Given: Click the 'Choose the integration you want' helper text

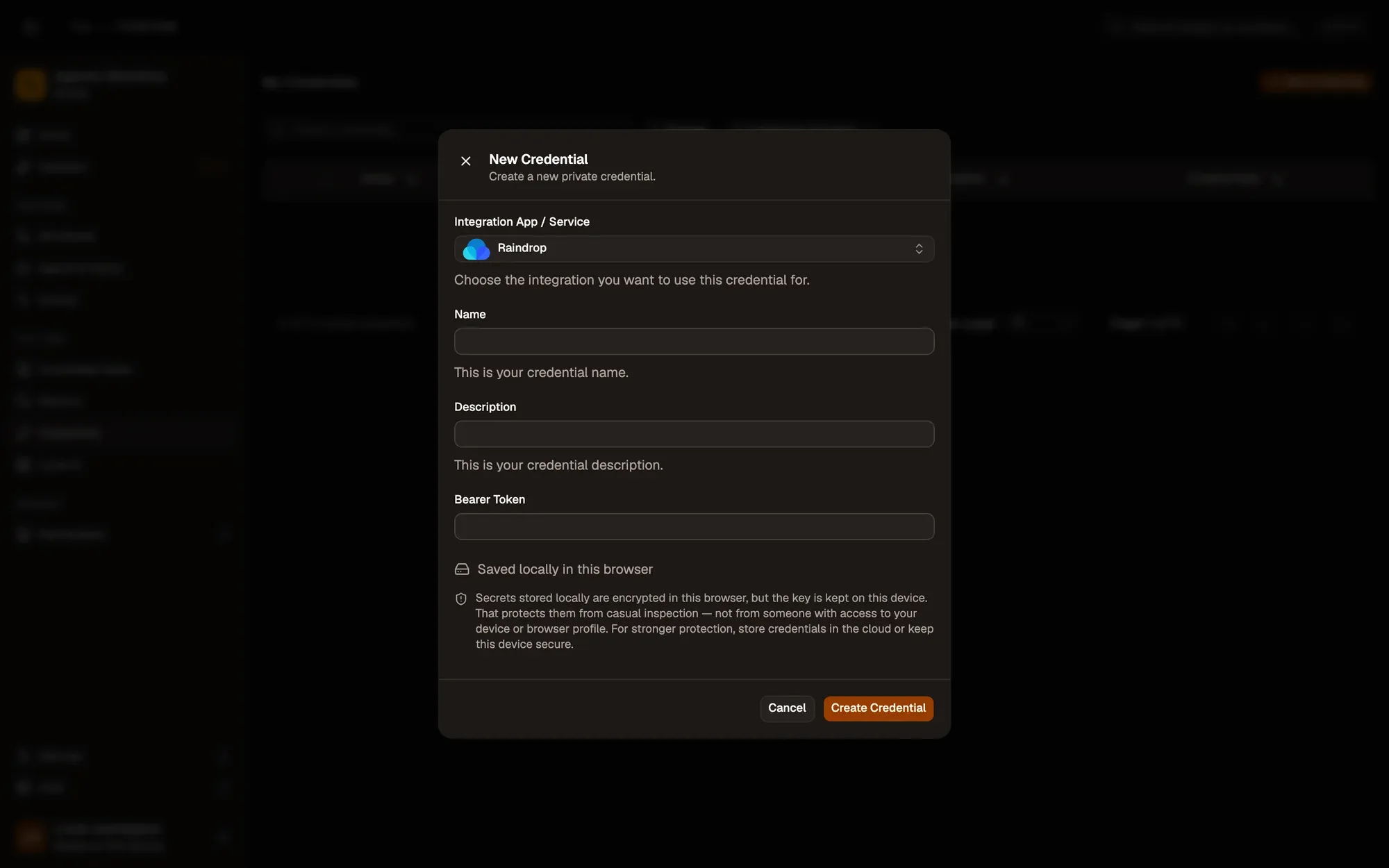Looking at the screenshot, I should click(632, 280).
